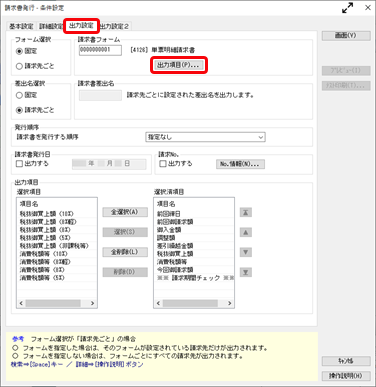Click 選択(S) button

pyautogui.click(x=125, y=232)
